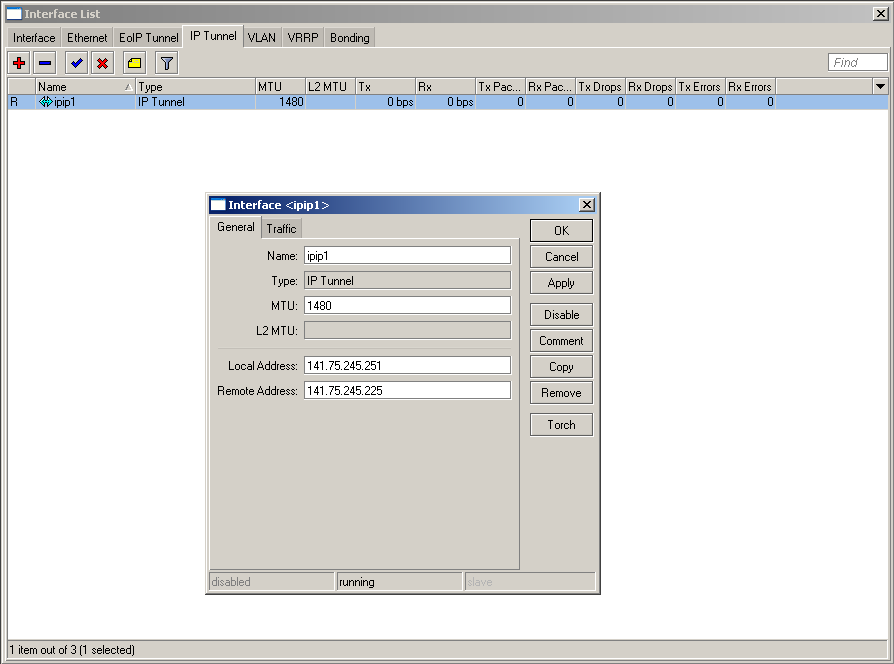Open the VLAN tab
Screen dimensions: 894x664
pyautogui.click(x=262, y=38)
